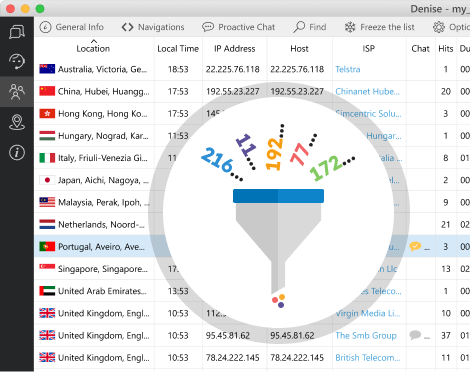Viewport: 470px width, 372px height.
Task: Click local time 18:53 cell
Action: [178, 69]
